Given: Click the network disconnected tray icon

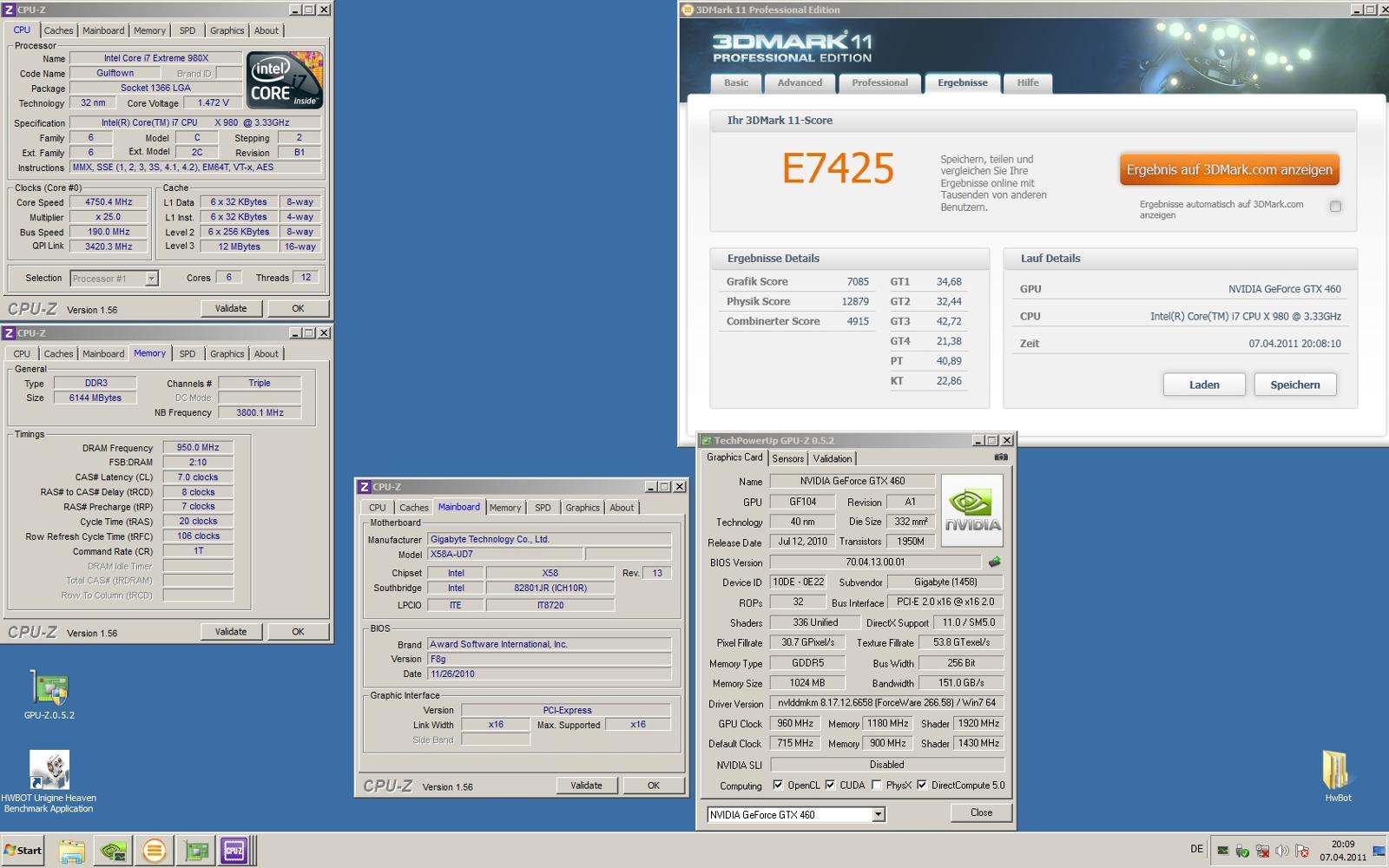Looking at the screenshot, I should click(x=1262, y=851).
